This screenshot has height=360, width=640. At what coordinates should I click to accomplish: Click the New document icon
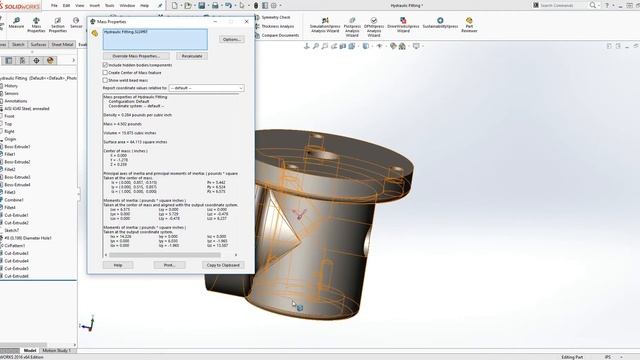[175, 6]
